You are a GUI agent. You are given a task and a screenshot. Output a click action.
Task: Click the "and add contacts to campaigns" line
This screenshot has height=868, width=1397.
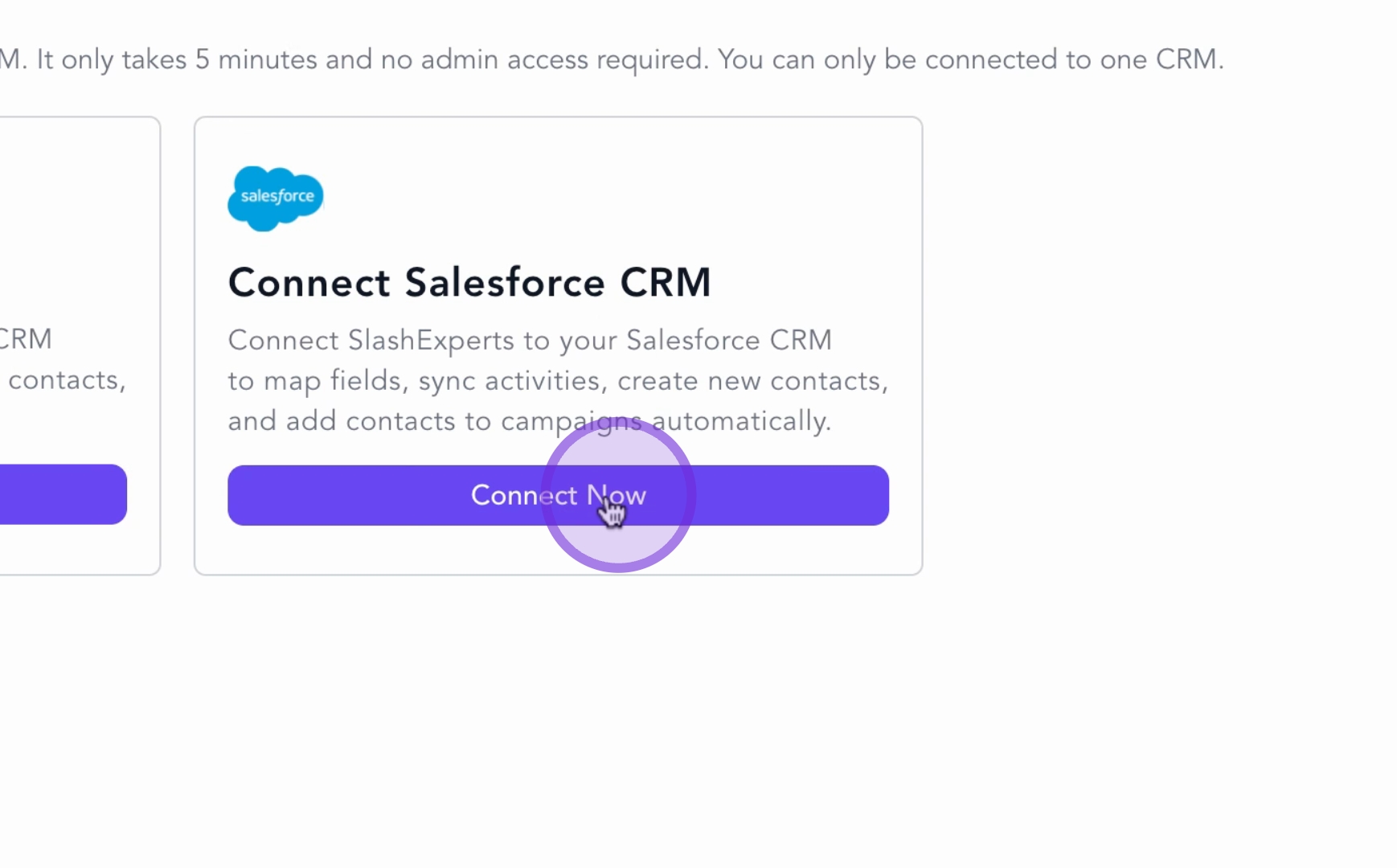[x=434, y=421]
